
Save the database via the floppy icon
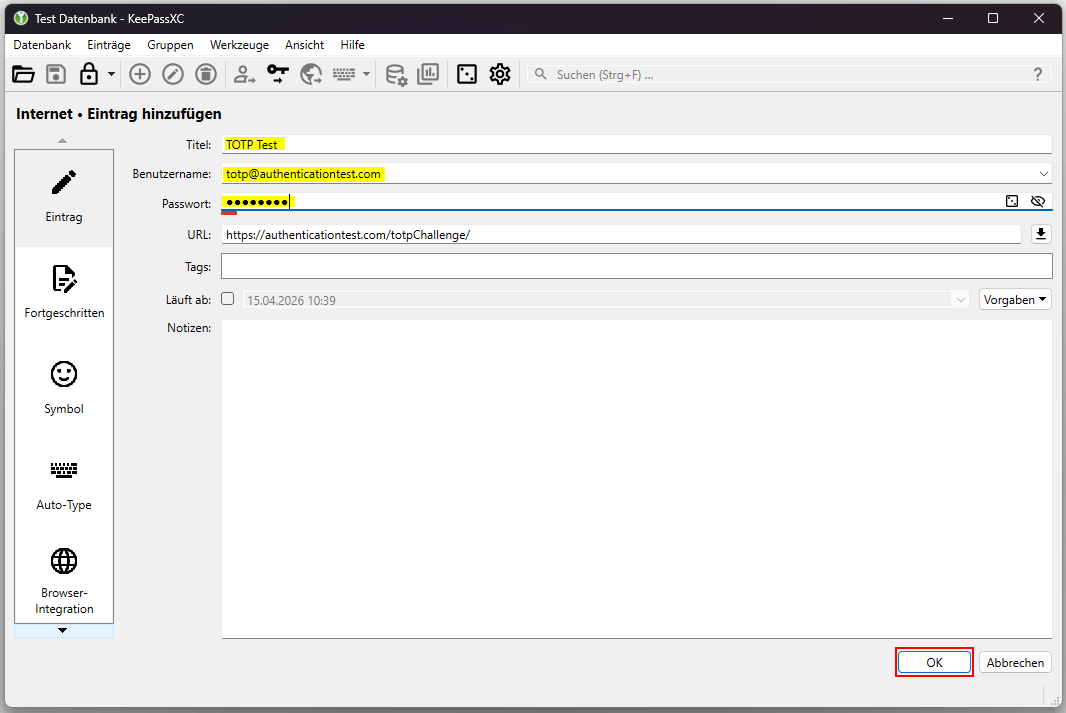56,74
